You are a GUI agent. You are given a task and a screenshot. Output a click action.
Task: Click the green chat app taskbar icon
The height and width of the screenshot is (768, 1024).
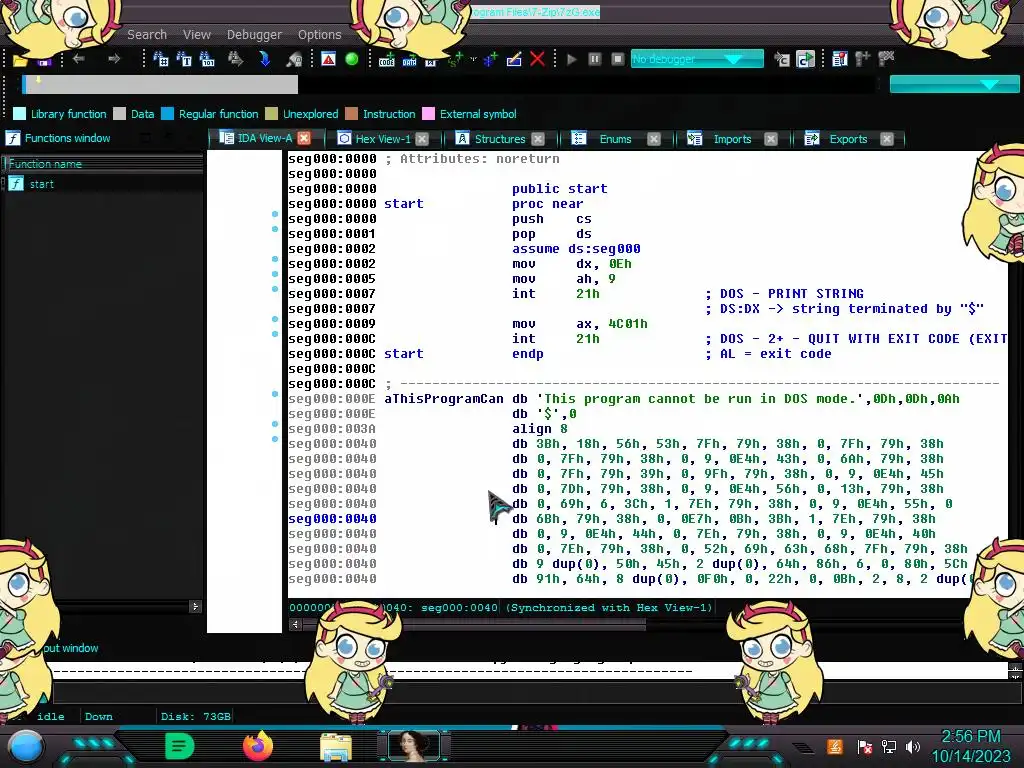(x=180, y=746)
